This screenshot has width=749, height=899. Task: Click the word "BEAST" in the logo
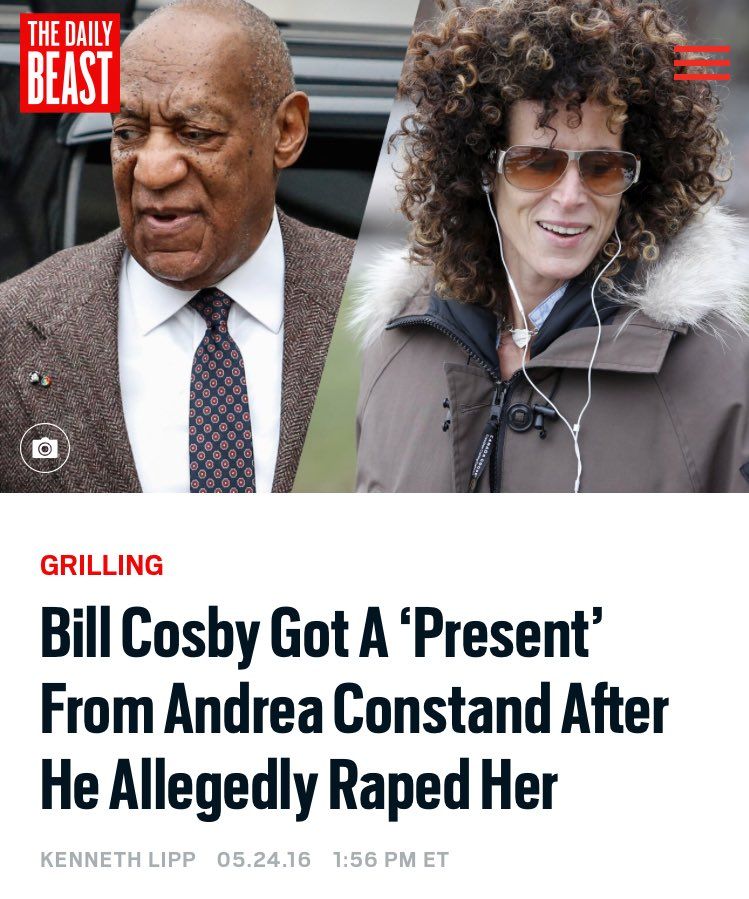(x=70, y=79)
